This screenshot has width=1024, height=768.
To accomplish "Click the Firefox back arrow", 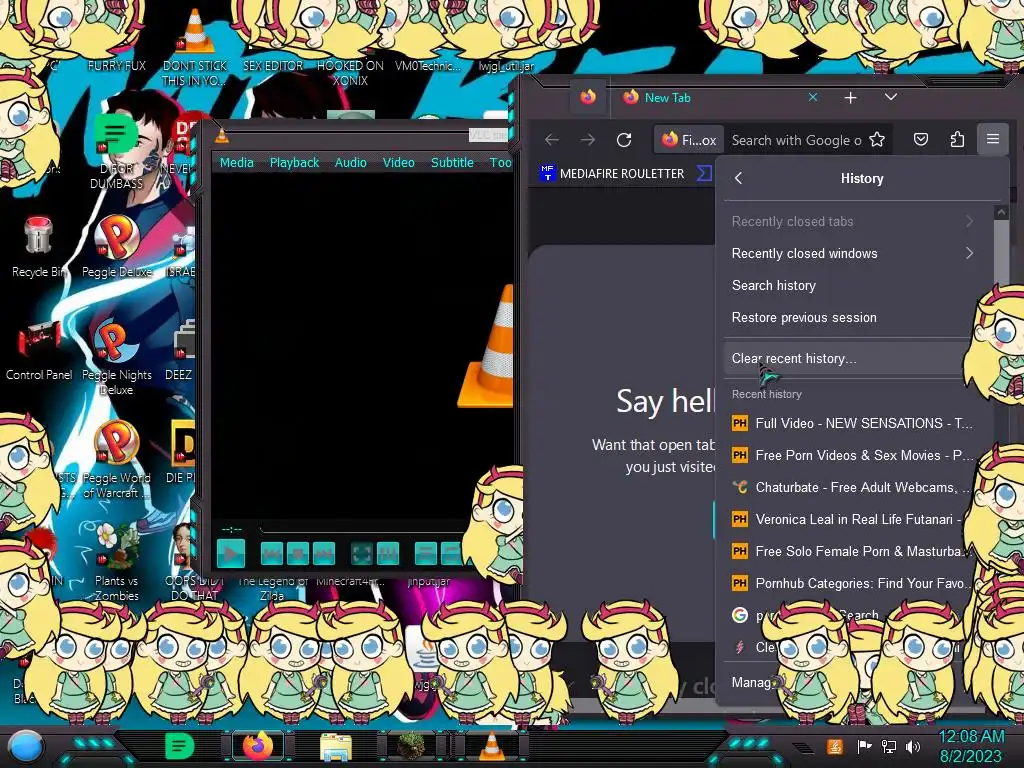I will click(552, 140).
